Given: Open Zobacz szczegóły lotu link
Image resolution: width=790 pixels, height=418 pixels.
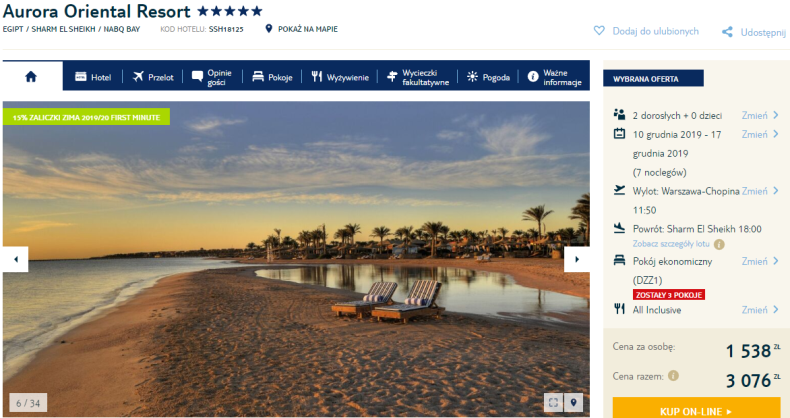Looking at the screenshot, I should (x=671, y=244).
